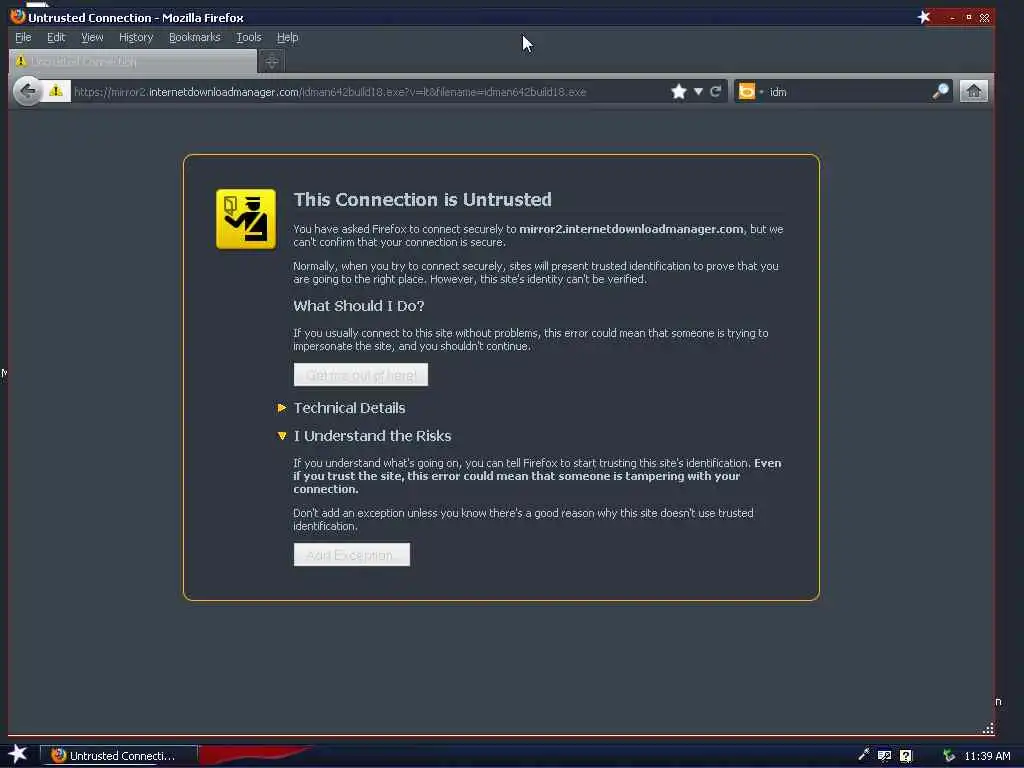Image resolution: width=1024 pixels, height=768 pixels.
Task: Open the URL history dropdown arrow
Action: (x=698, y=91)
